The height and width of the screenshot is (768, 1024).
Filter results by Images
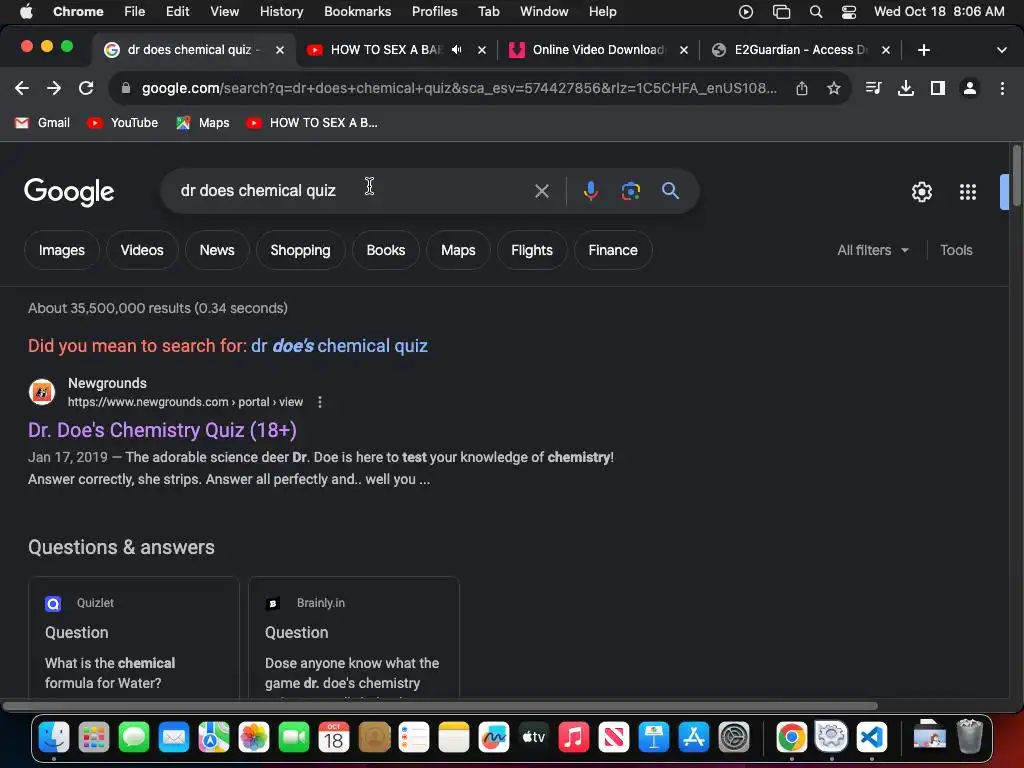(x=61, y=250)
